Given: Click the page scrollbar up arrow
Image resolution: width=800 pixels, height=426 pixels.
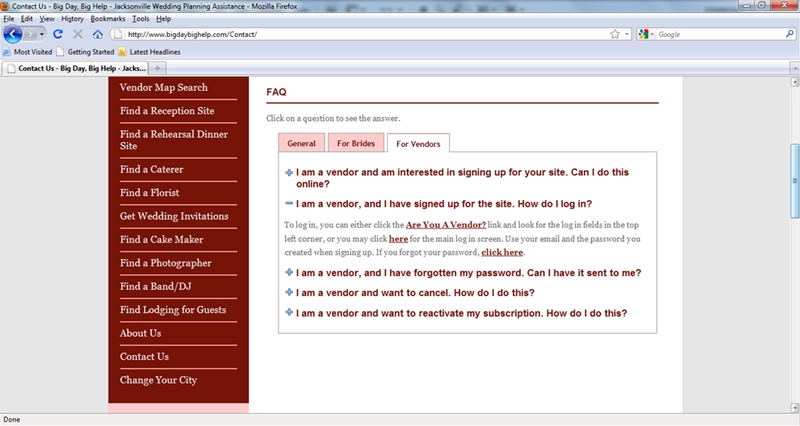Looking at the screenshot, I should tap(794, 82).
